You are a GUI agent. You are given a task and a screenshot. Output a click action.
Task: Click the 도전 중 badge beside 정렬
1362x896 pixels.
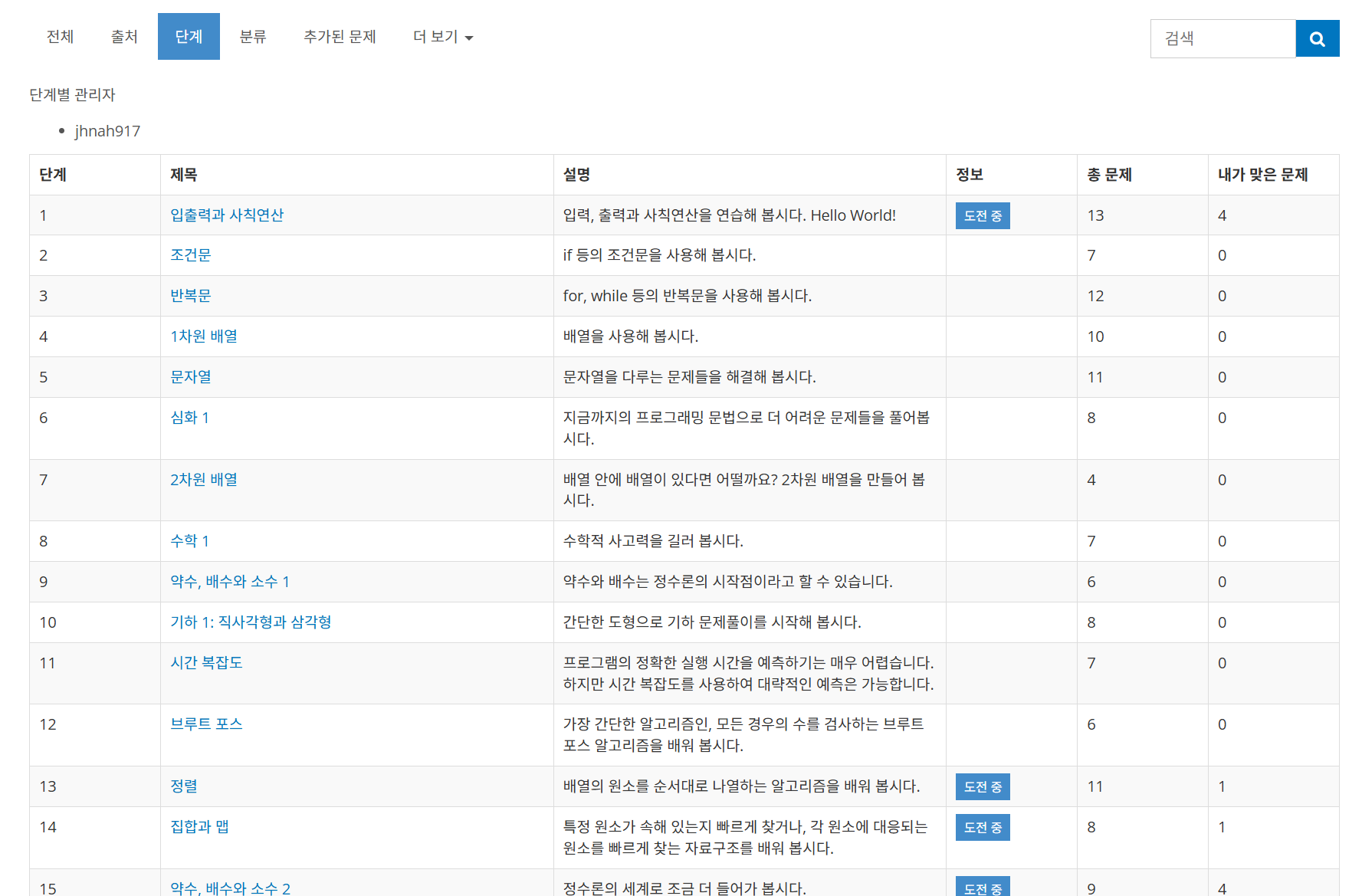coord(983,786)
